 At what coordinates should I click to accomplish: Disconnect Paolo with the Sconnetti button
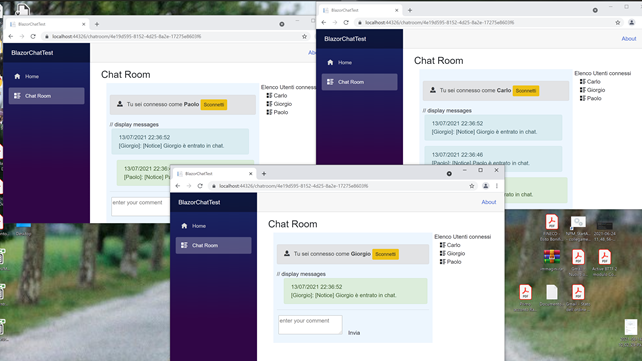pos(214,105)
